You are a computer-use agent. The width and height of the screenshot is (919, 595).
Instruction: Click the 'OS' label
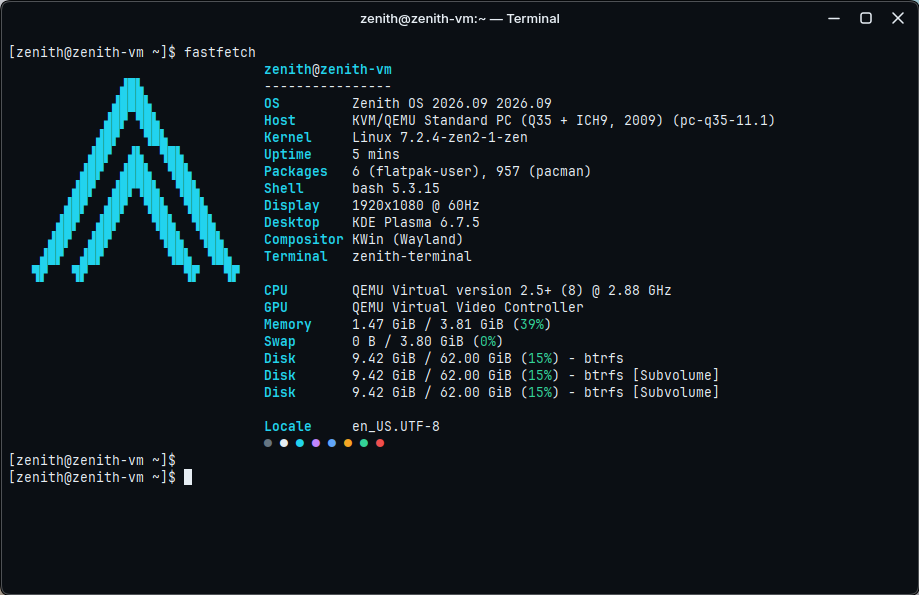[x=272, y=103]
